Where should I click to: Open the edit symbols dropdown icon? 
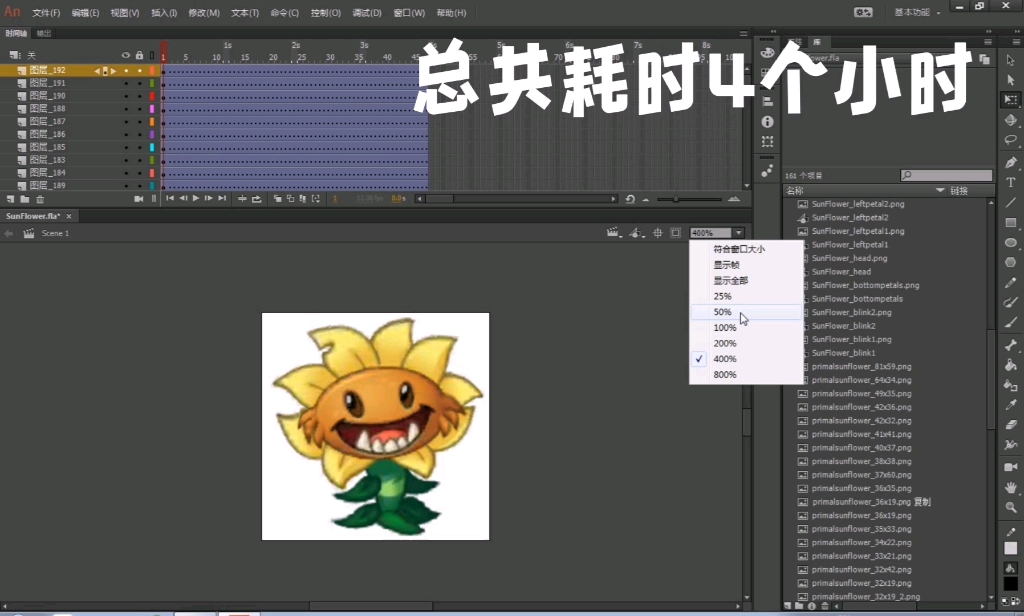pyautogui.click(x=635, y=233)
